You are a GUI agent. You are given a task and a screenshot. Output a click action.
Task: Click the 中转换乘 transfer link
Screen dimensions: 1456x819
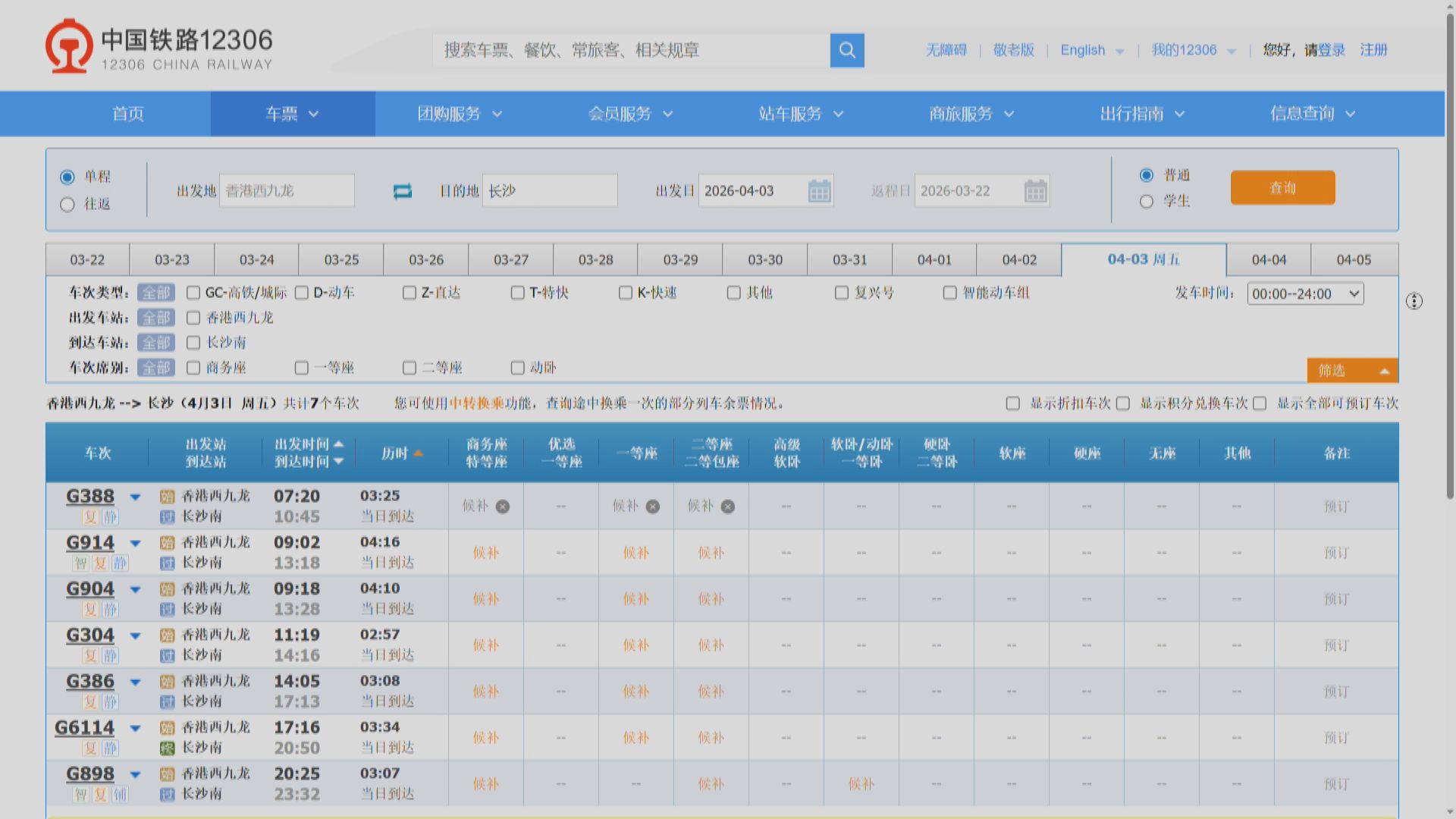pyautogui.click(x=477, y=403)
